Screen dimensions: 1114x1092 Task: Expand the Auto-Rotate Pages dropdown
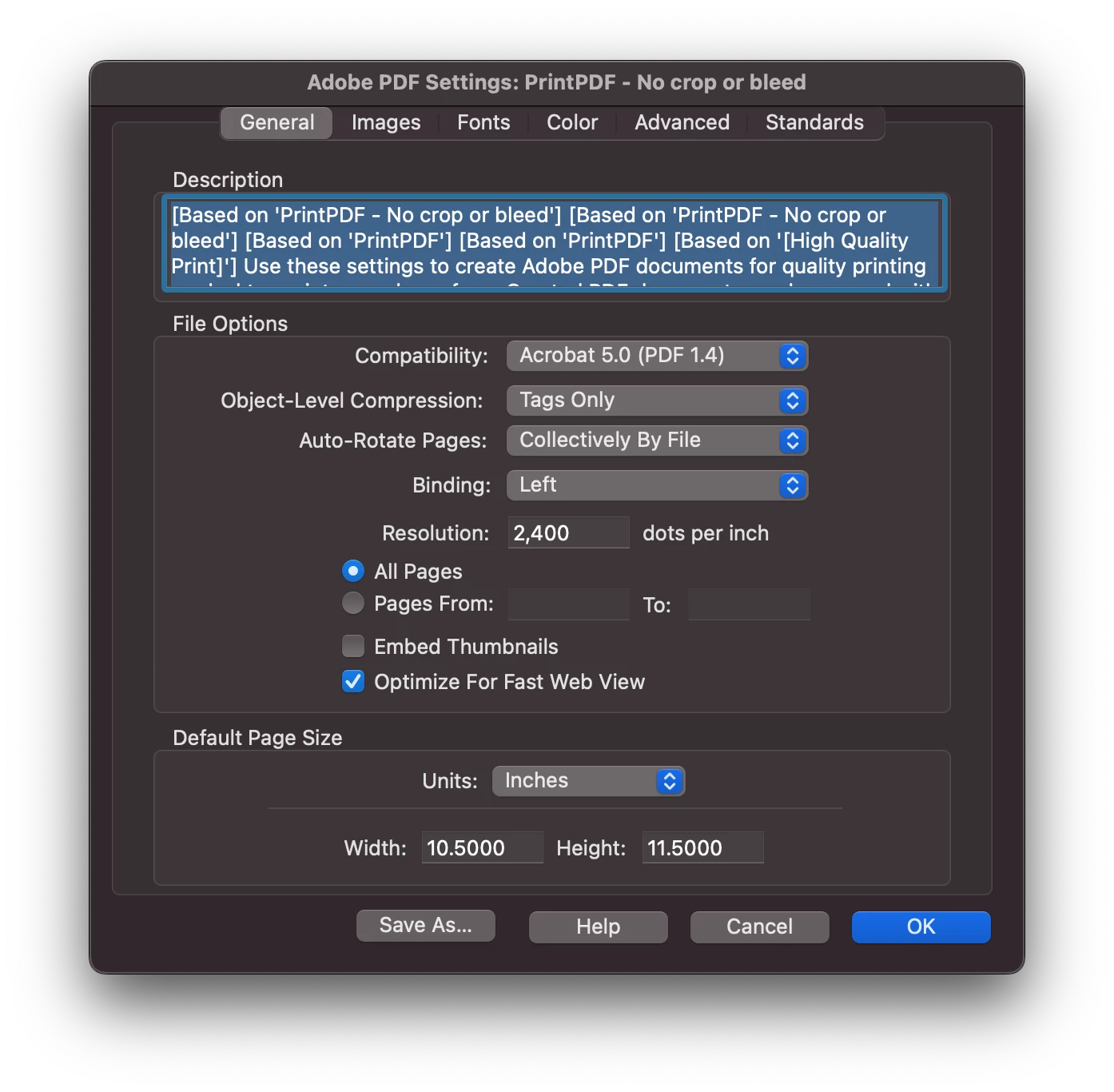[657, 440]
